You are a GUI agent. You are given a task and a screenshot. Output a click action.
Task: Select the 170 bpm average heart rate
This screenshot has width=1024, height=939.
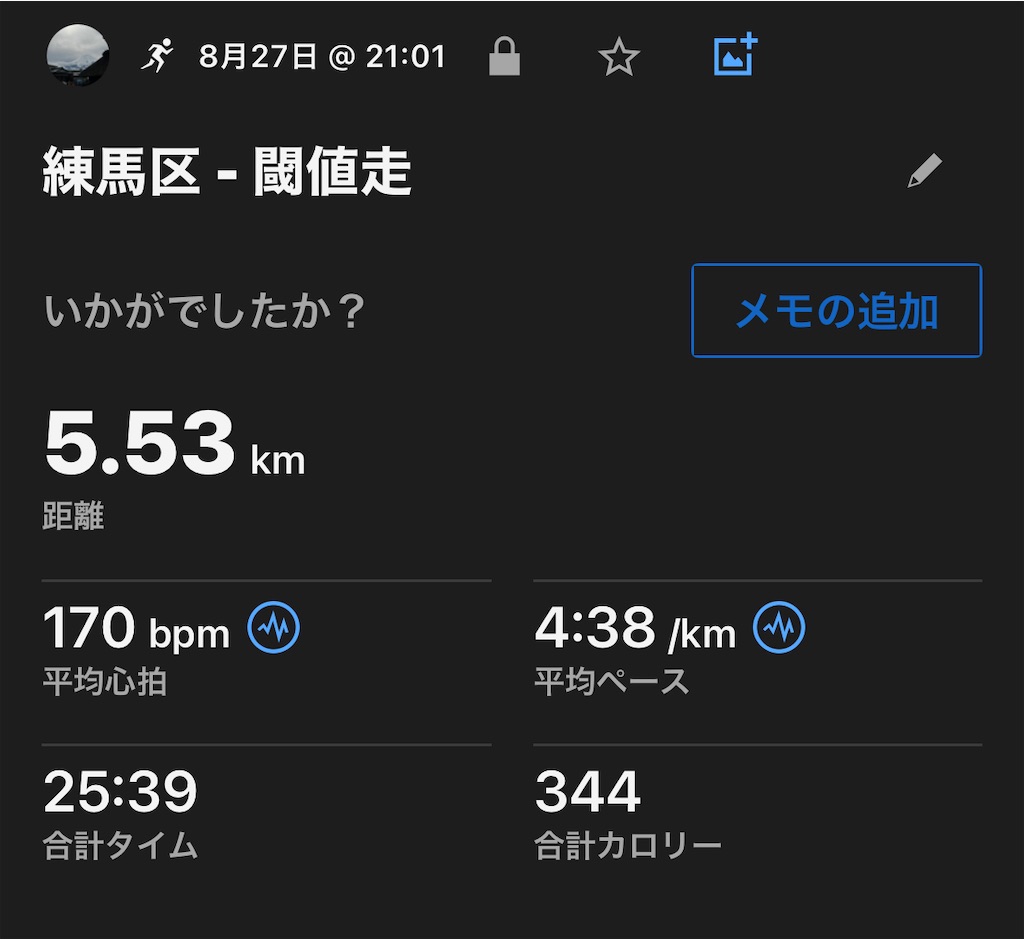point(136,628)
